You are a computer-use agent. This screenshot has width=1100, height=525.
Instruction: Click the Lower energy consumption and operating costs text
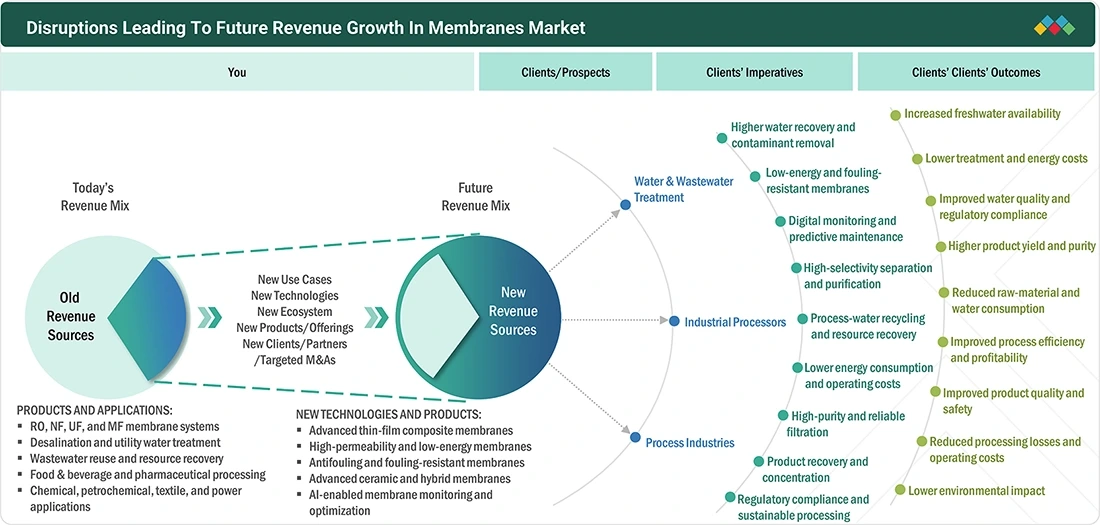[868, 376]
